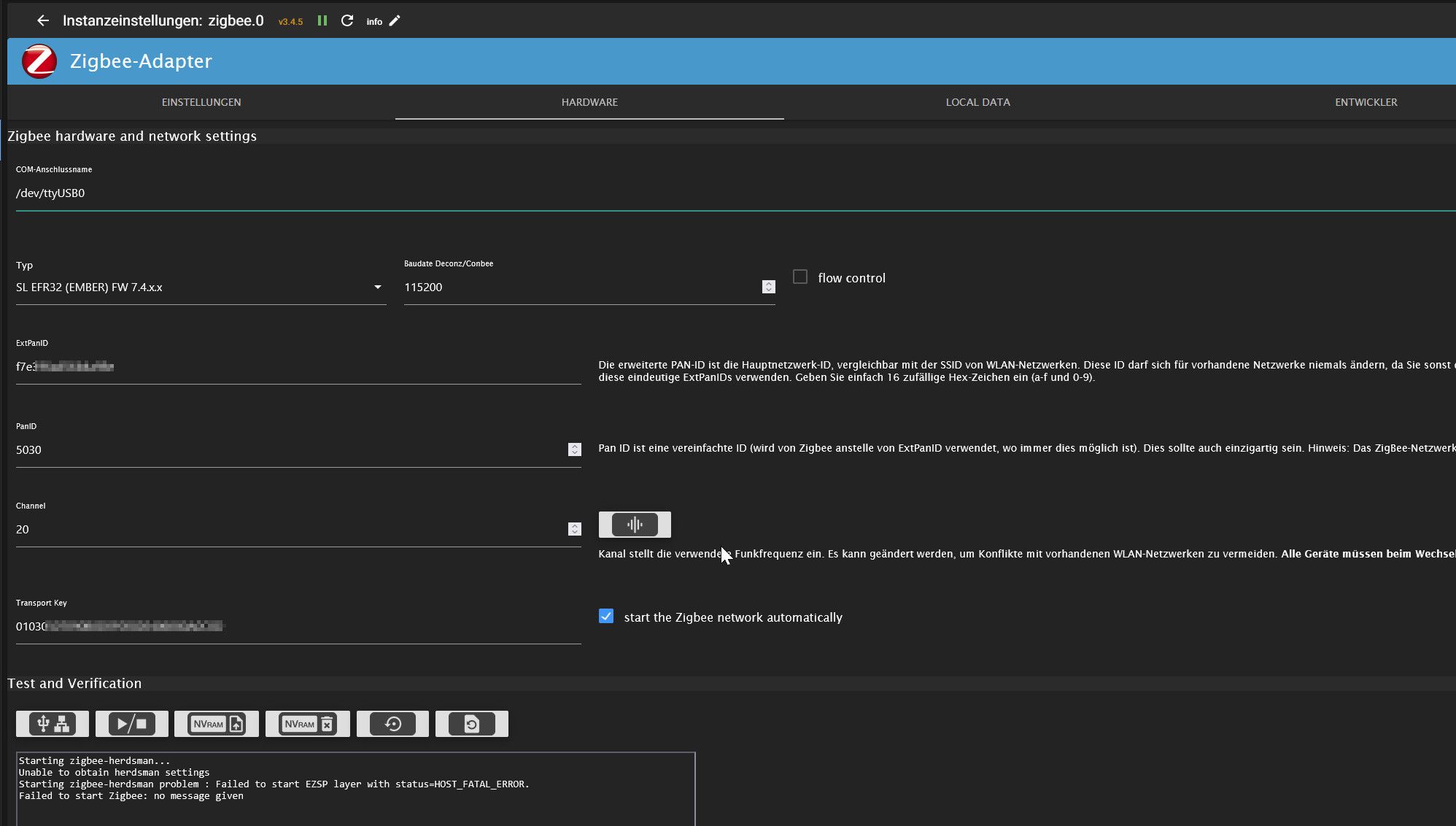The width and height of the screenshot is (1456, 826).
Task: Click the red Zigbee logo
Action: [x=39, y=61]
